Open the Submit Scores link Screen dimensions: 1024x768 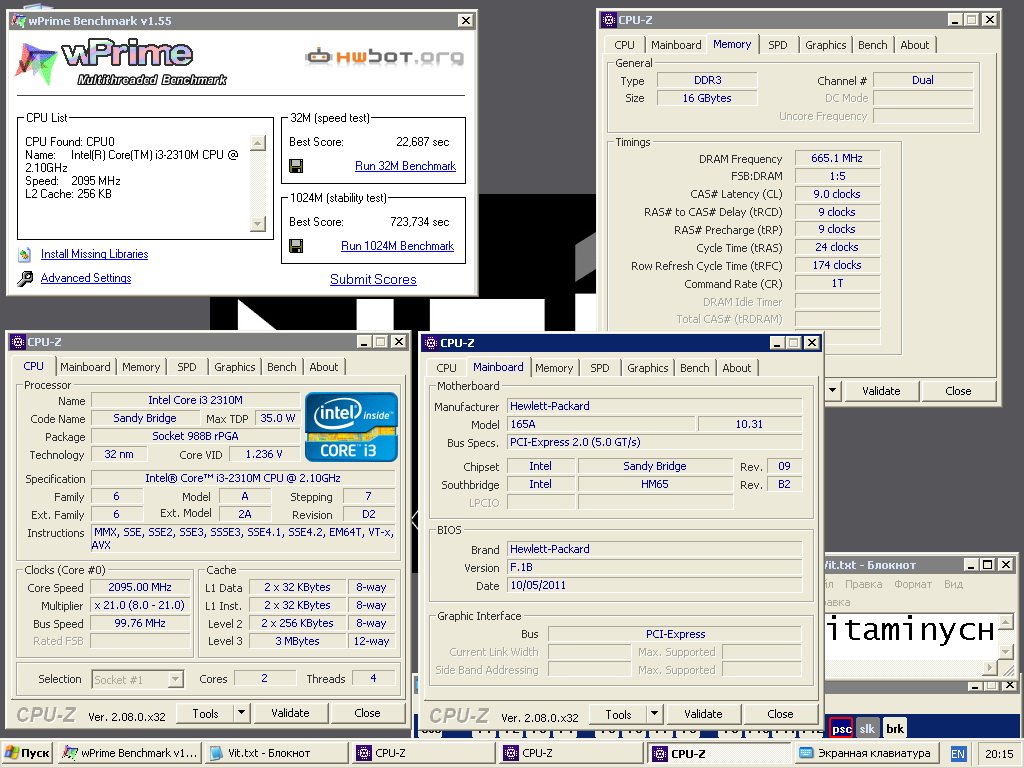(x=373, y=280)
